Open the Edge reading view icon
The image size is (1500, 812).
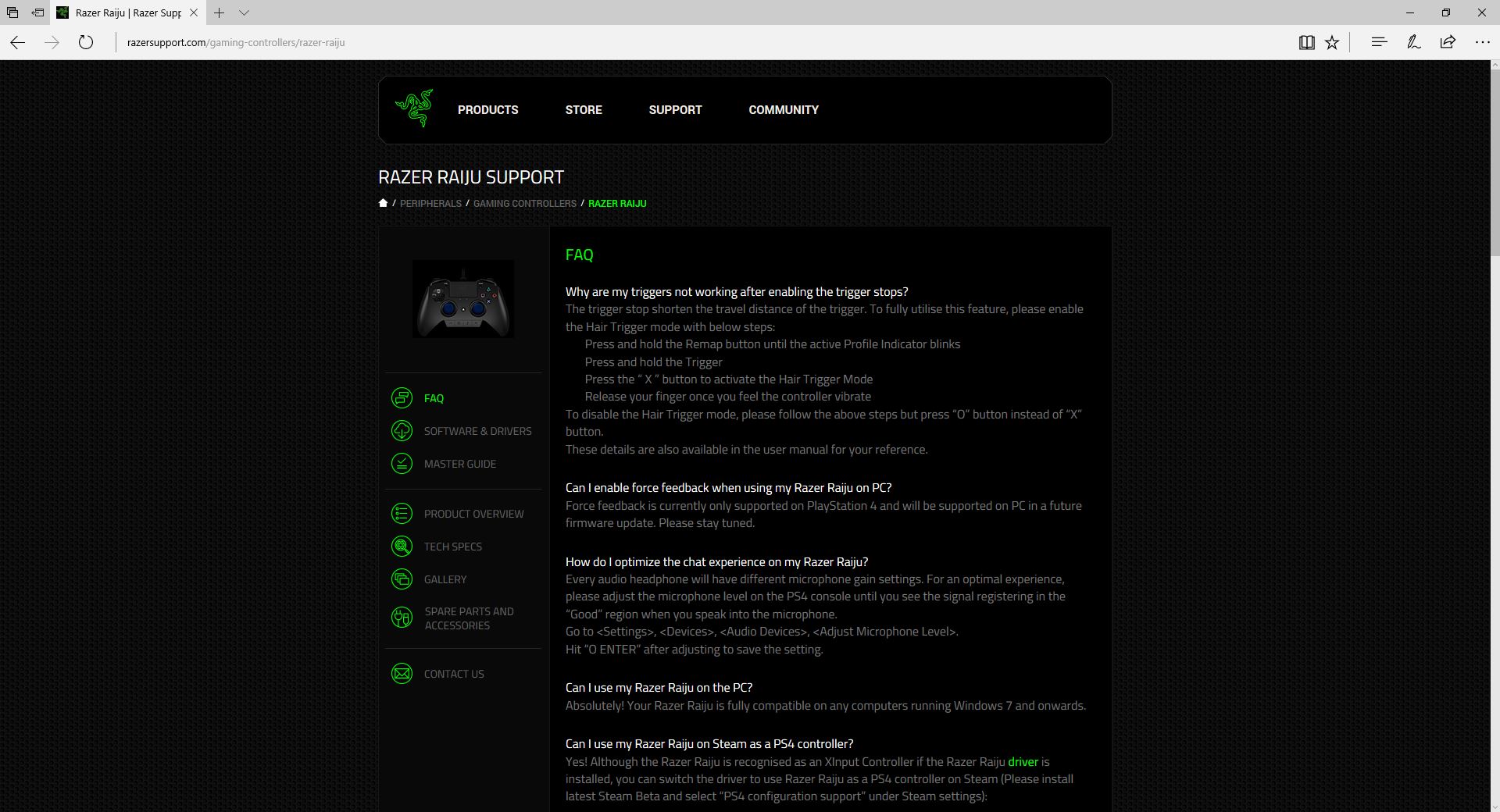point(1306,43)
